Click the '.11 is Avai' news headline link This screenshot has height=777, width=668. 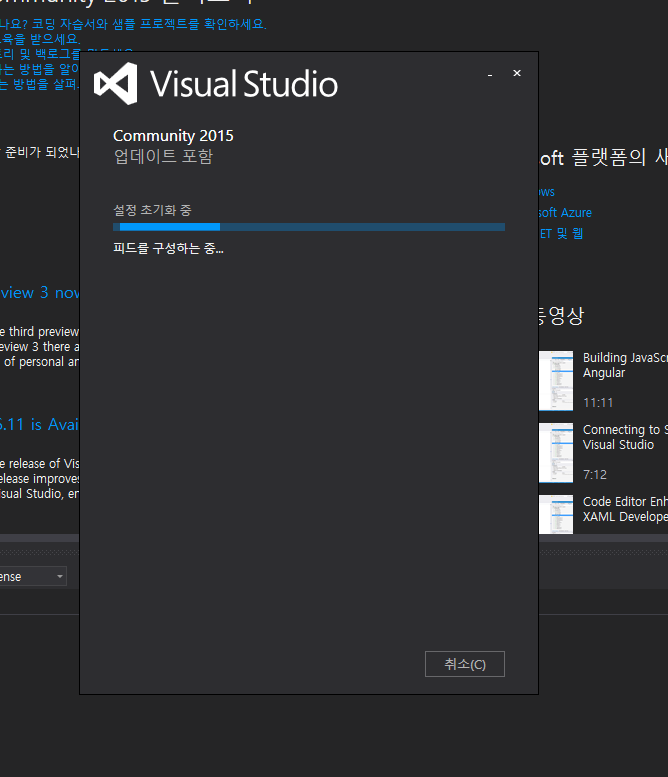pyautogui.click(x=40, y=424)
